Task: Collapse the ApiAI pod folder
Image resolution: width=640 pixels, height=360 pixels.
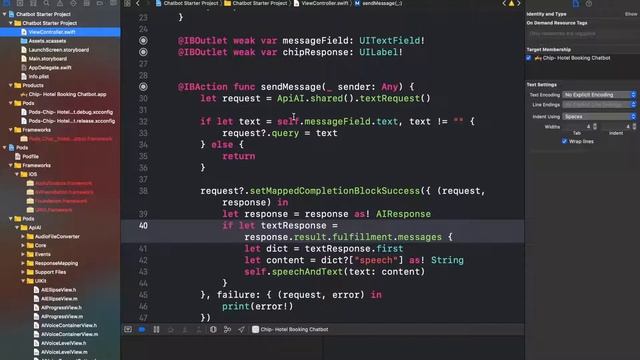Action: point(17,227)
